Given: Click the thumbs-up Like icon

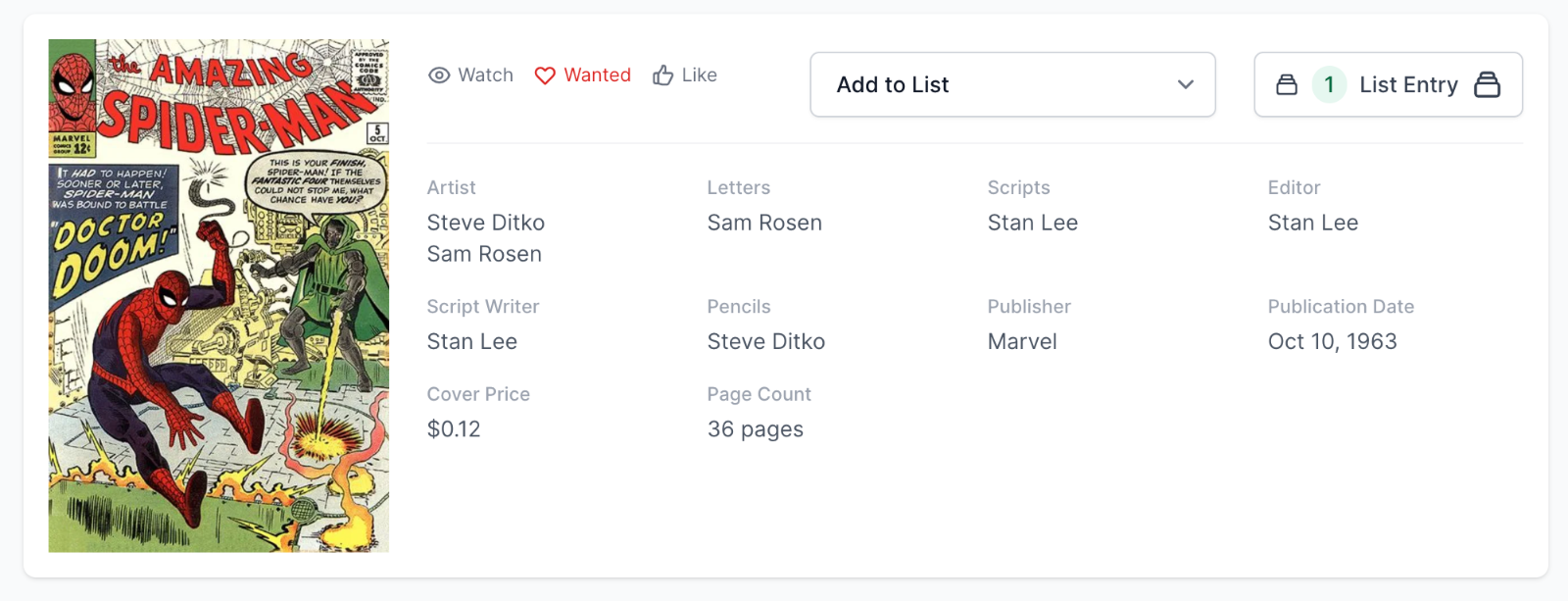Looking at the screenshot, I should 663,75.
